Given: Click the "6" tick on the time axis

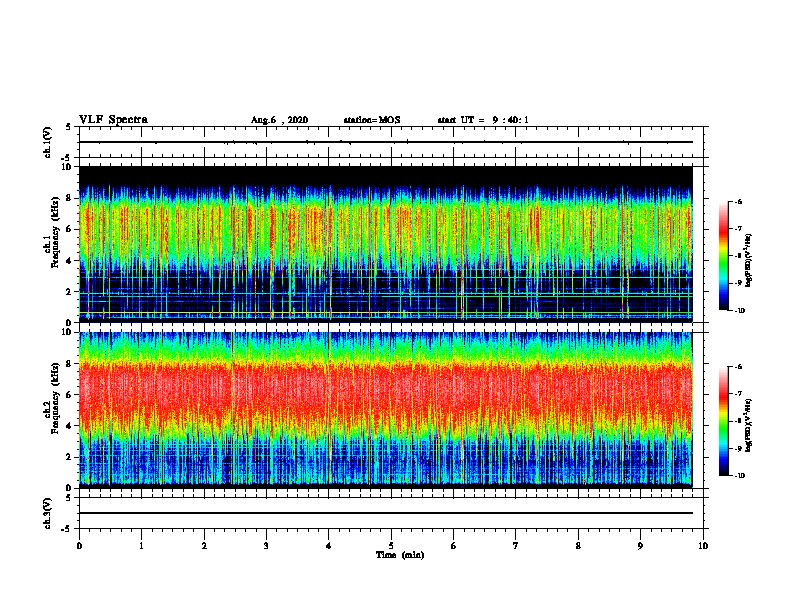Looking at the screenshot, I should click(x=454, y=546).
